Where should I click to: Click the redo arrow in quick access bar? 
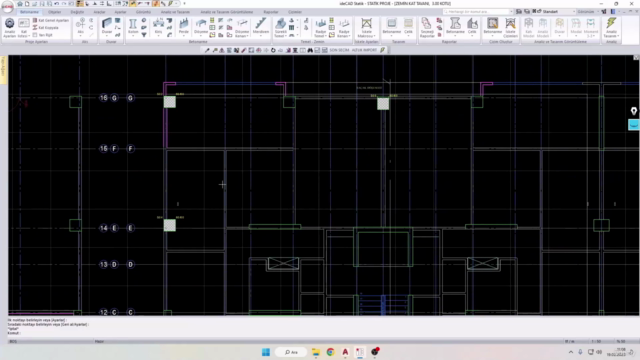(x=64, y=4)
